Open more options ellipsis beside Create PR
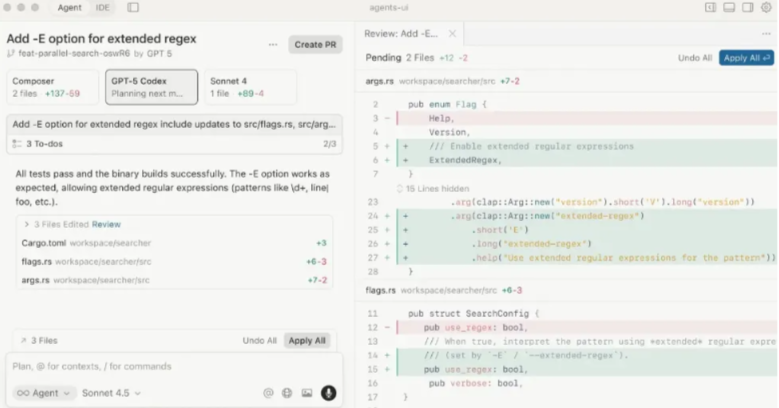 pos(273,45)
